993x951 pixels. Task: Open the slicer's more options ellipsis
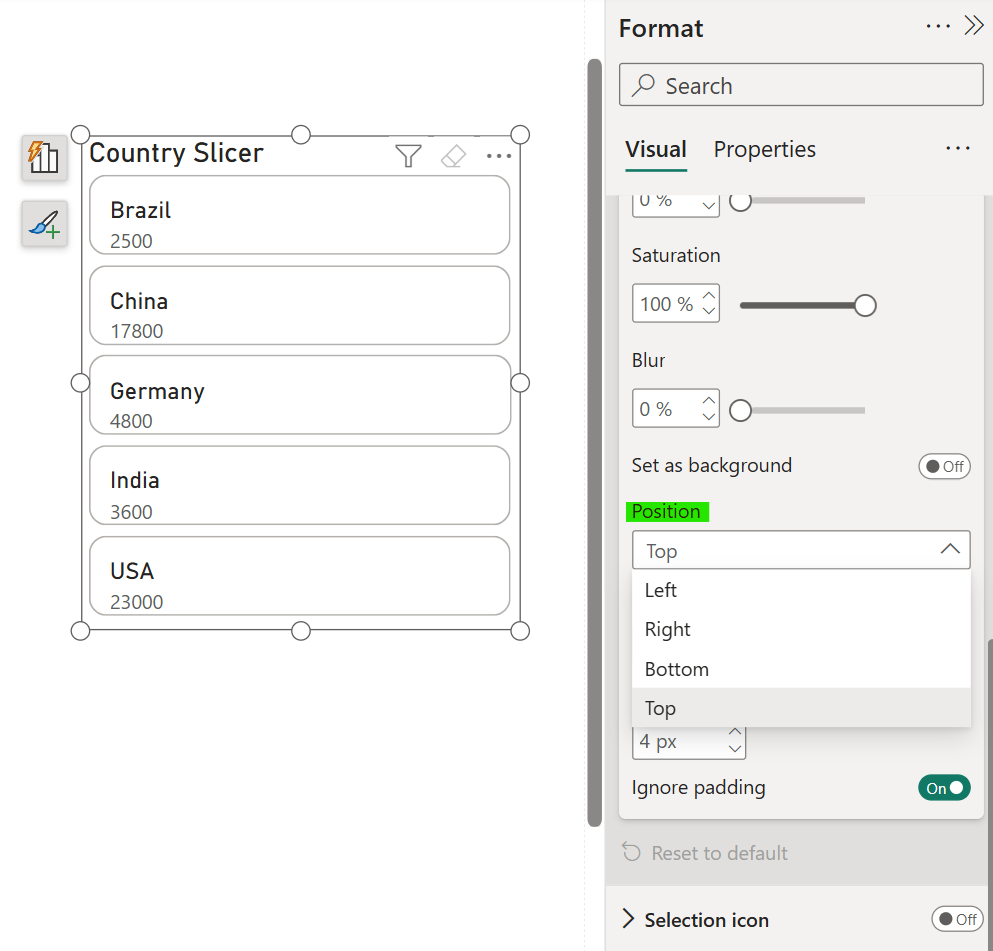coord(498,155)
